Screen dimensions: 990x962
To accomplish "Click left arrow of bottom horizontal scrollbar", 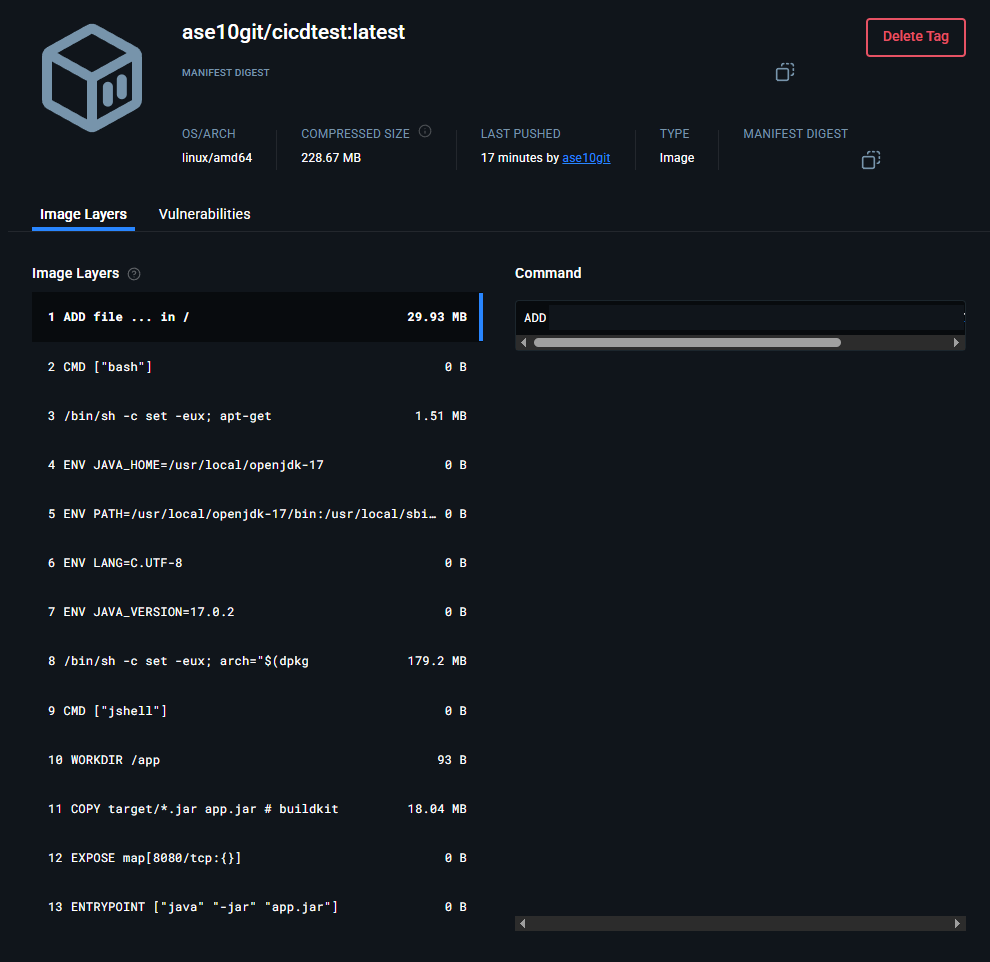I will coord(522,923).
